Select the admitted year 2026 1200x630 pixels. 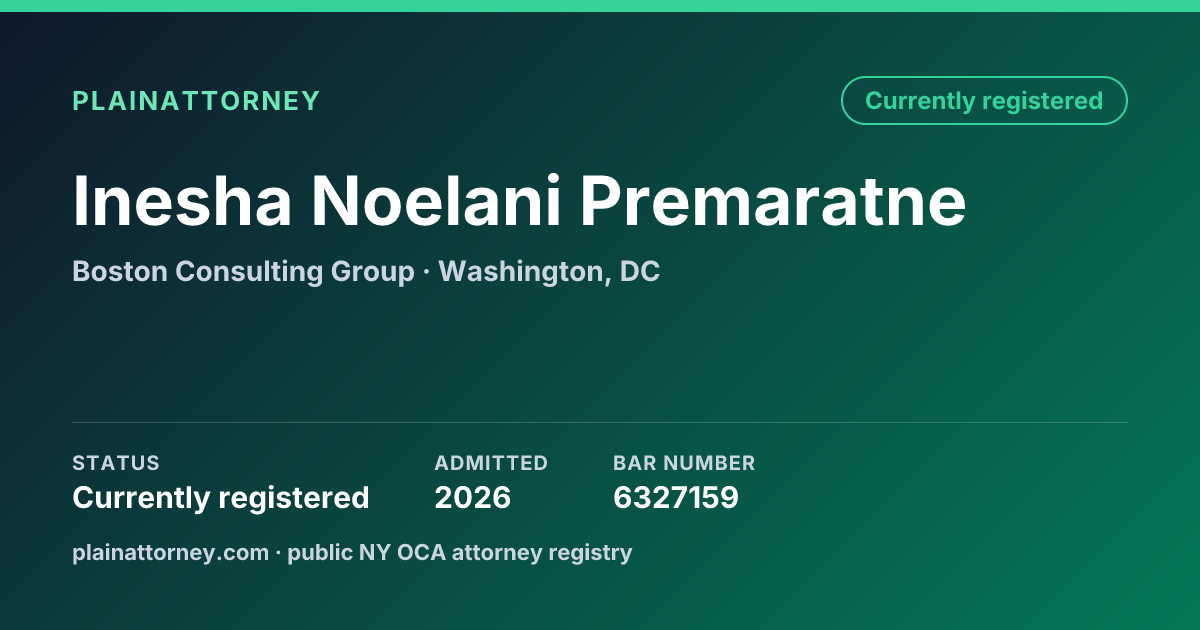472,497
